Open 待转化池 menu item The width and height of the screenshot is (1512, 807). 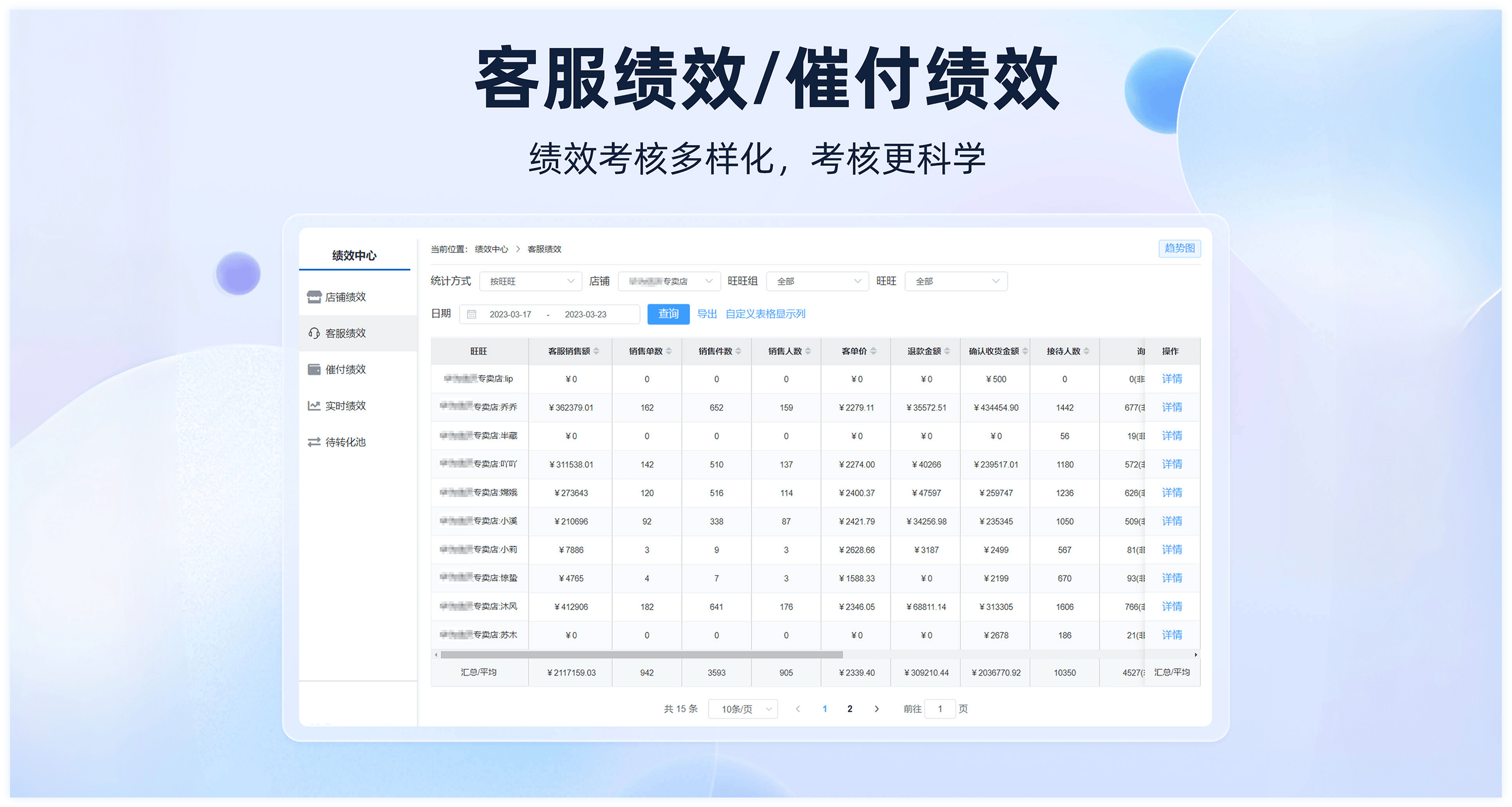pyautogui.click(x=358, y=442)
